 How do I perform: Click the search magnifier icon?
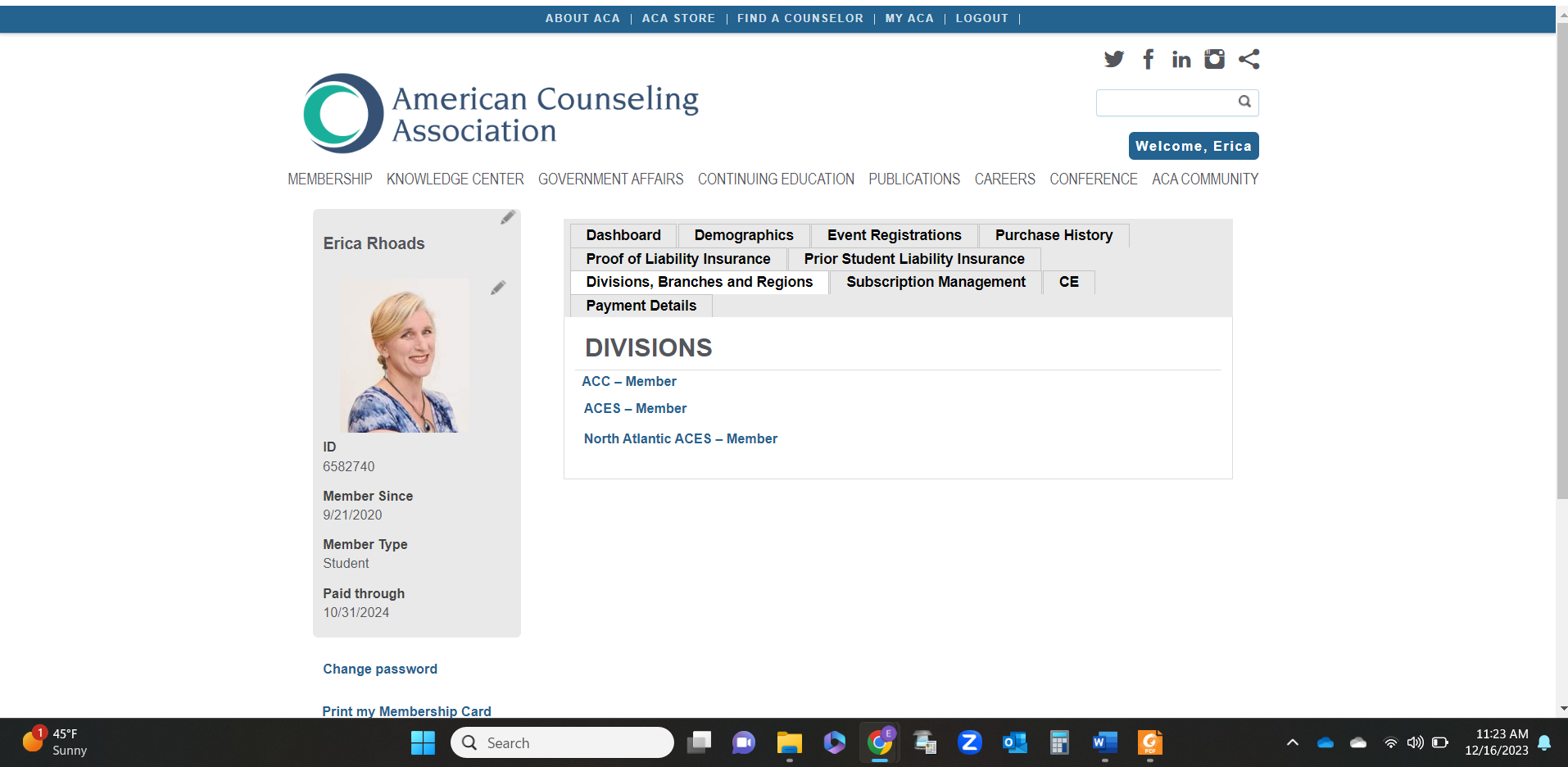point(1244,102)
